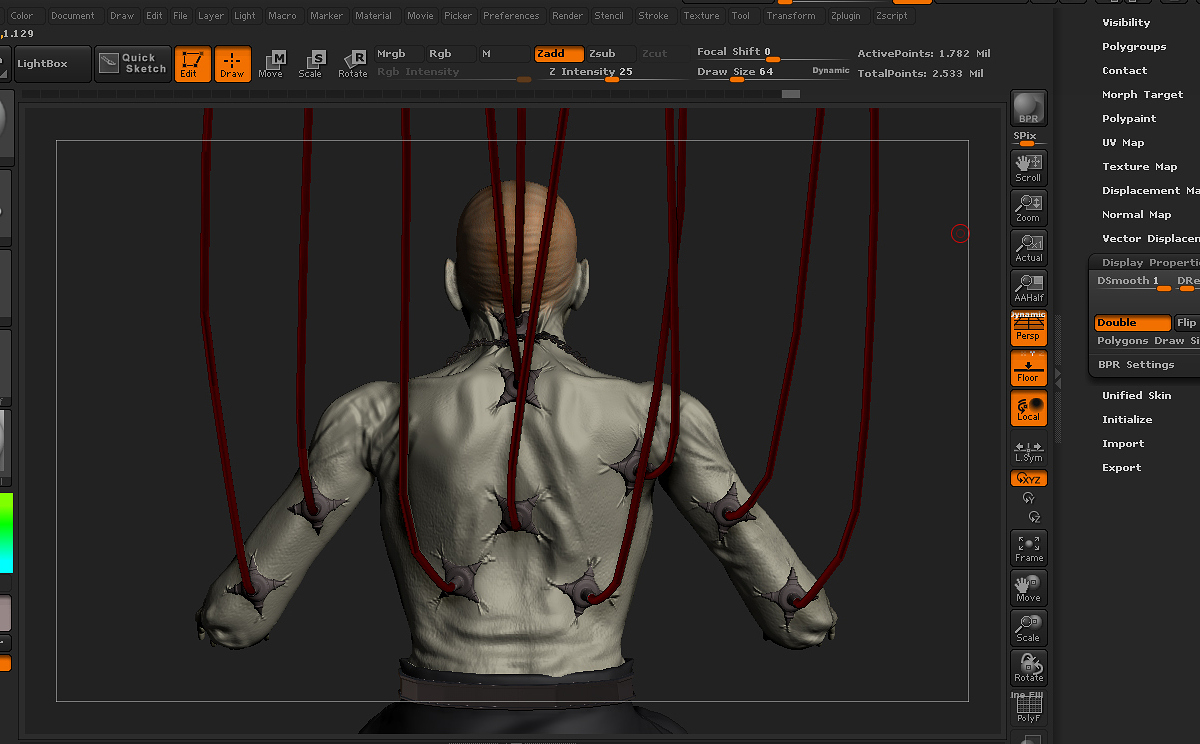Image resolution: width=1200 pixels, height=744 pixels.
Task: Click the Zoom canvas icon
Action: [x=1029, y=208]
